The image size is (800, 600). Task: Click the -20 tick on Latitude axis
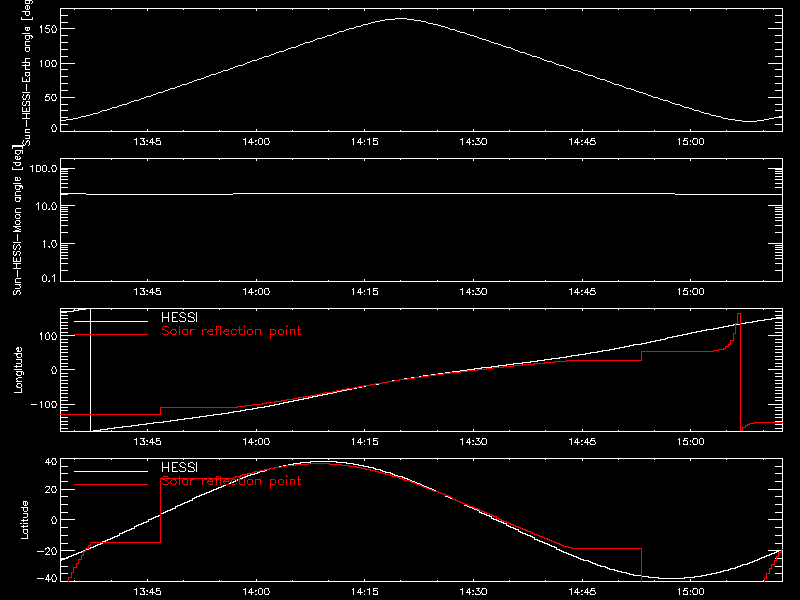pyautogui.click(x=47, y=551)
